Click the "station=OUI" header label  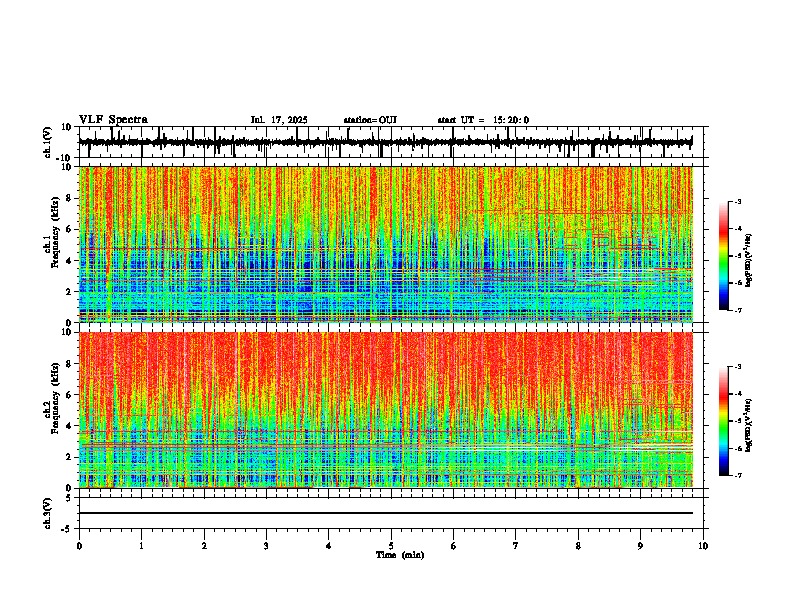[370, 120]
